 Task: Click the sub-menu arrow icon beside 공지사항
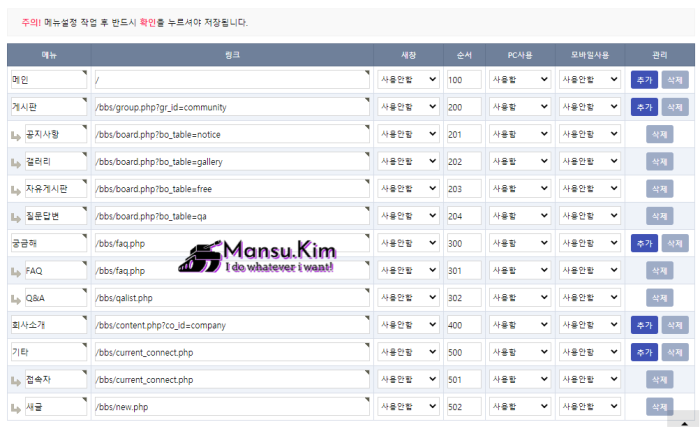pos(16,136)
